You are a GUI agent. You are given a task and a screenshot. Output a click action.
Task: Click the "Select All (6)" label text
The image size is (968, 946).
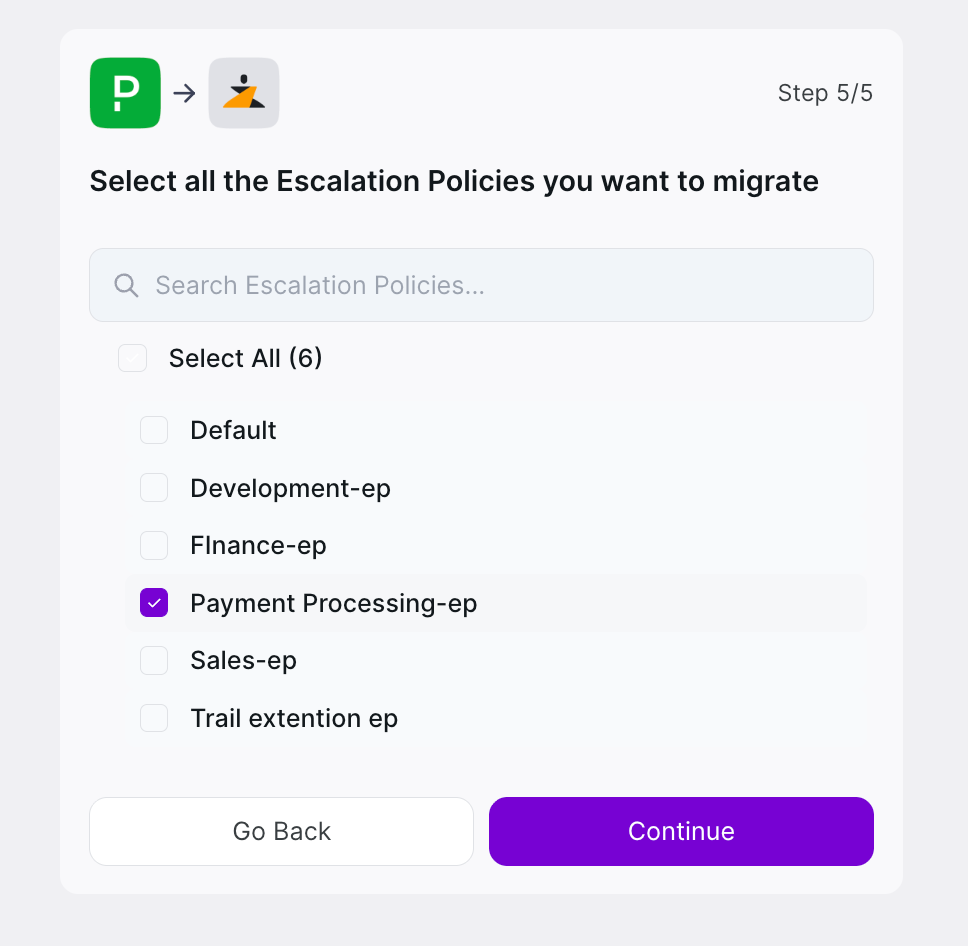tap(245, 358)
